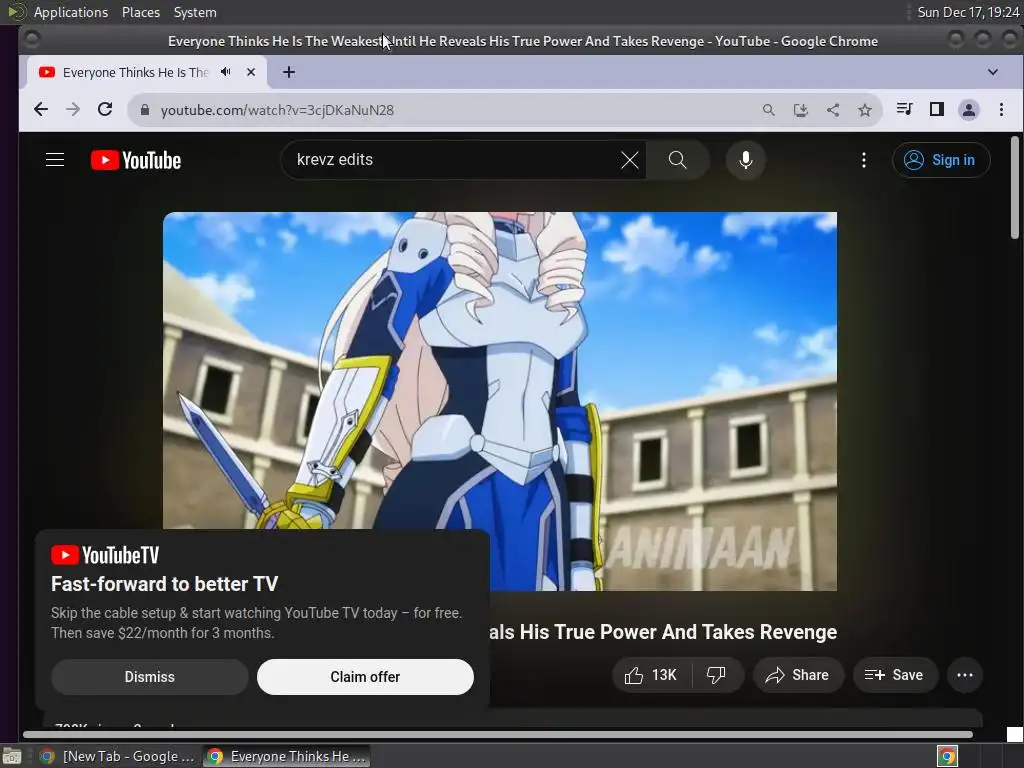Click the install app icon in address bar
Image resolution: width=1024 pixels, height=768 pixels.
(x=801, y=110)
